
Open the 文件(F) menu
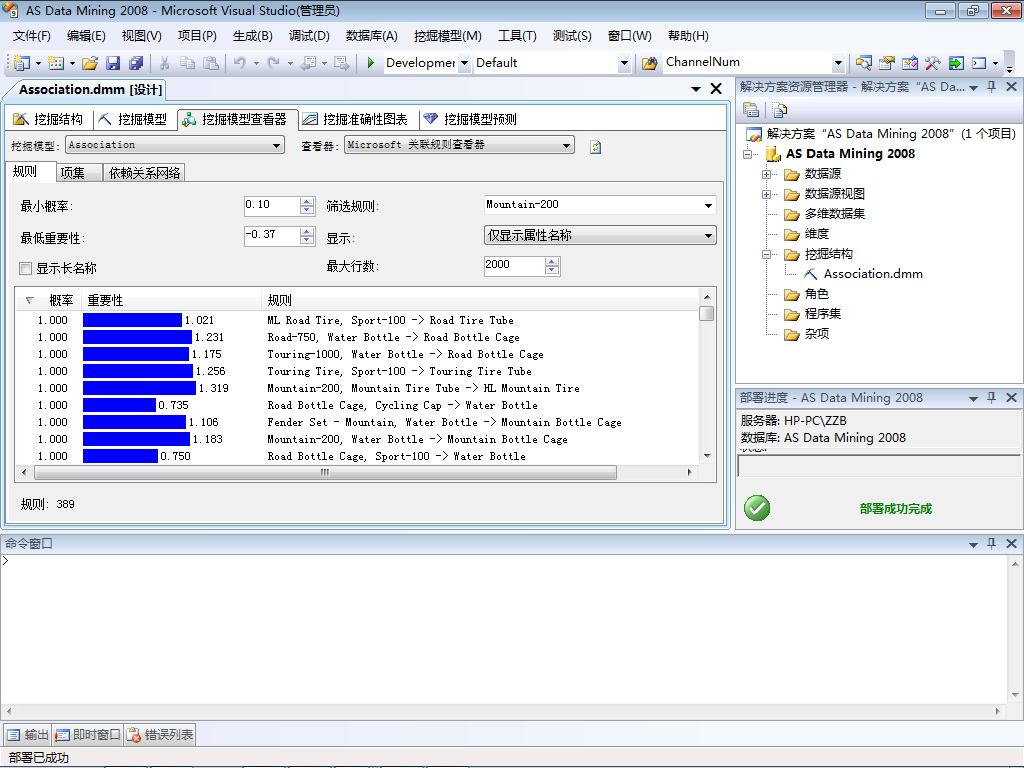[x=31, y=36]
